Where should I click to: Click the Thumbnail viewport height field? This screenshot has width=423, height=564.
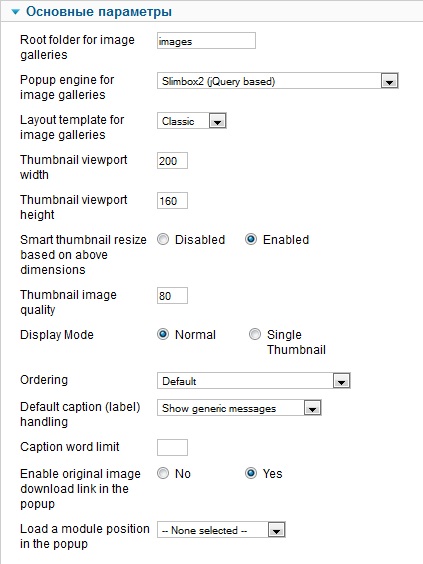172,201
